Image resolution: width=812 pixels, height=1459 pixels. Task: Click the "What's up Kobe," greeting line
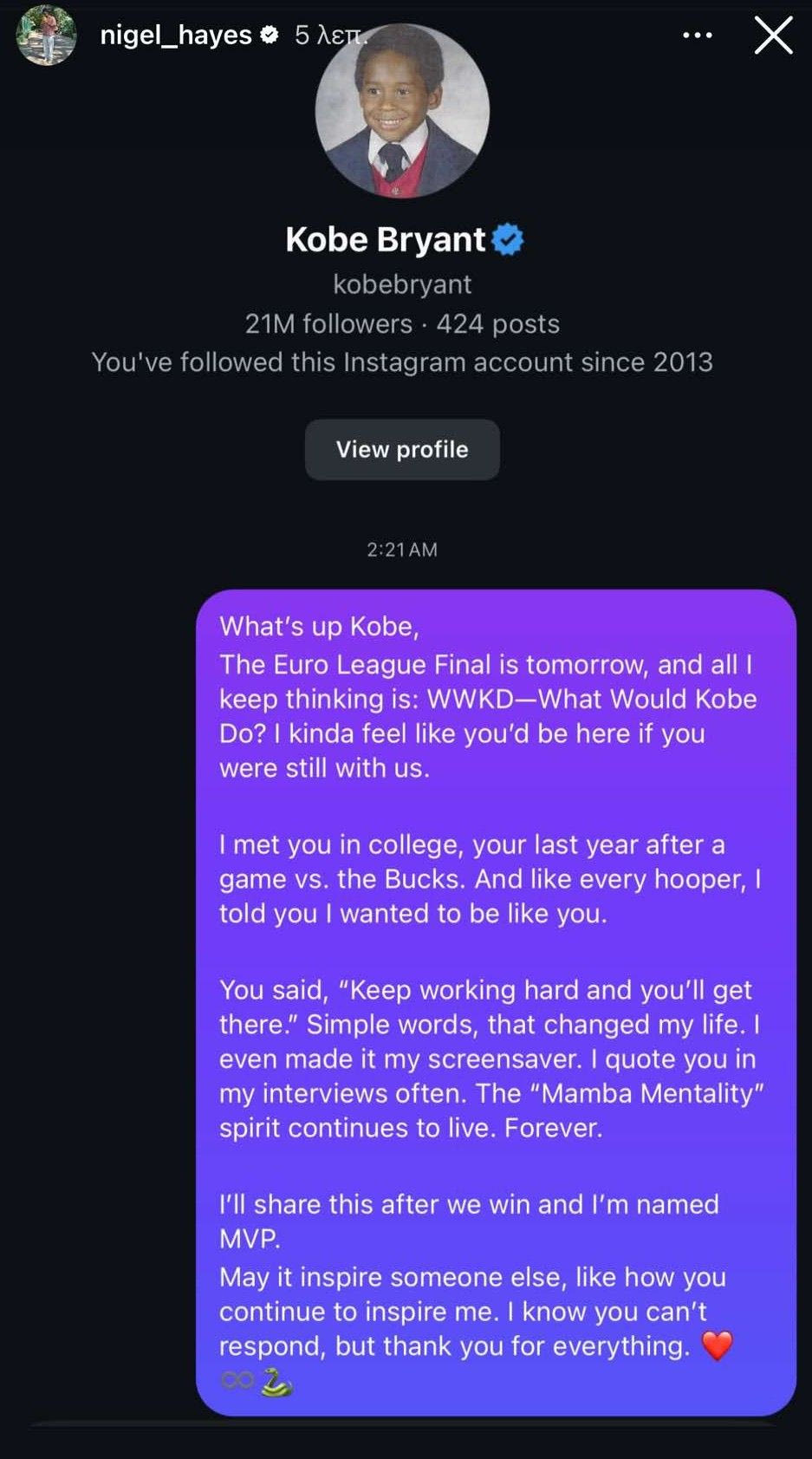(319, 626)
